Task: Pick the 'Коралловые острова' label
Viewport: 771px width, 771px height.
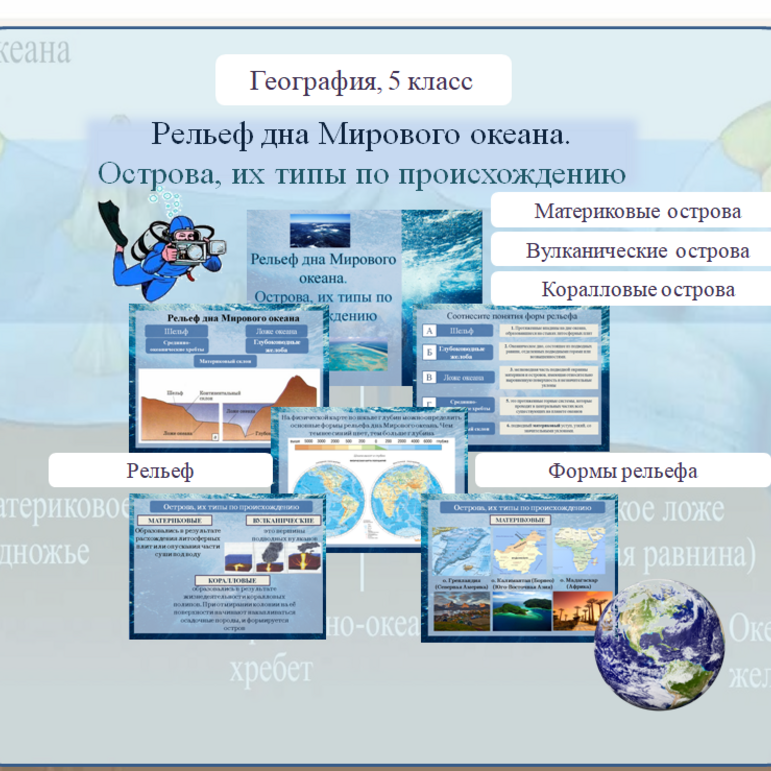Action: pos(637,290)
